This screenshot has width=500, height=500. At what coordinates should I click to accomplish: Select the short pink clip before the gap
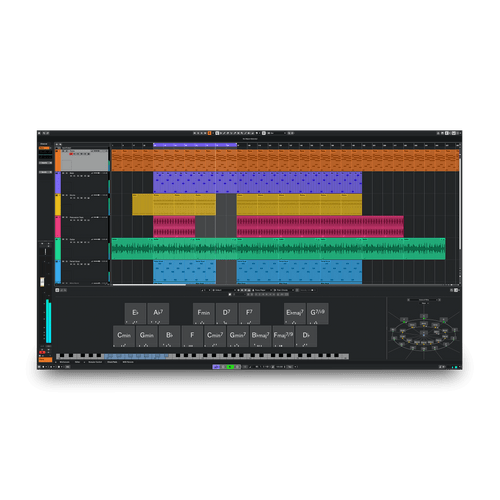(174, 227)
